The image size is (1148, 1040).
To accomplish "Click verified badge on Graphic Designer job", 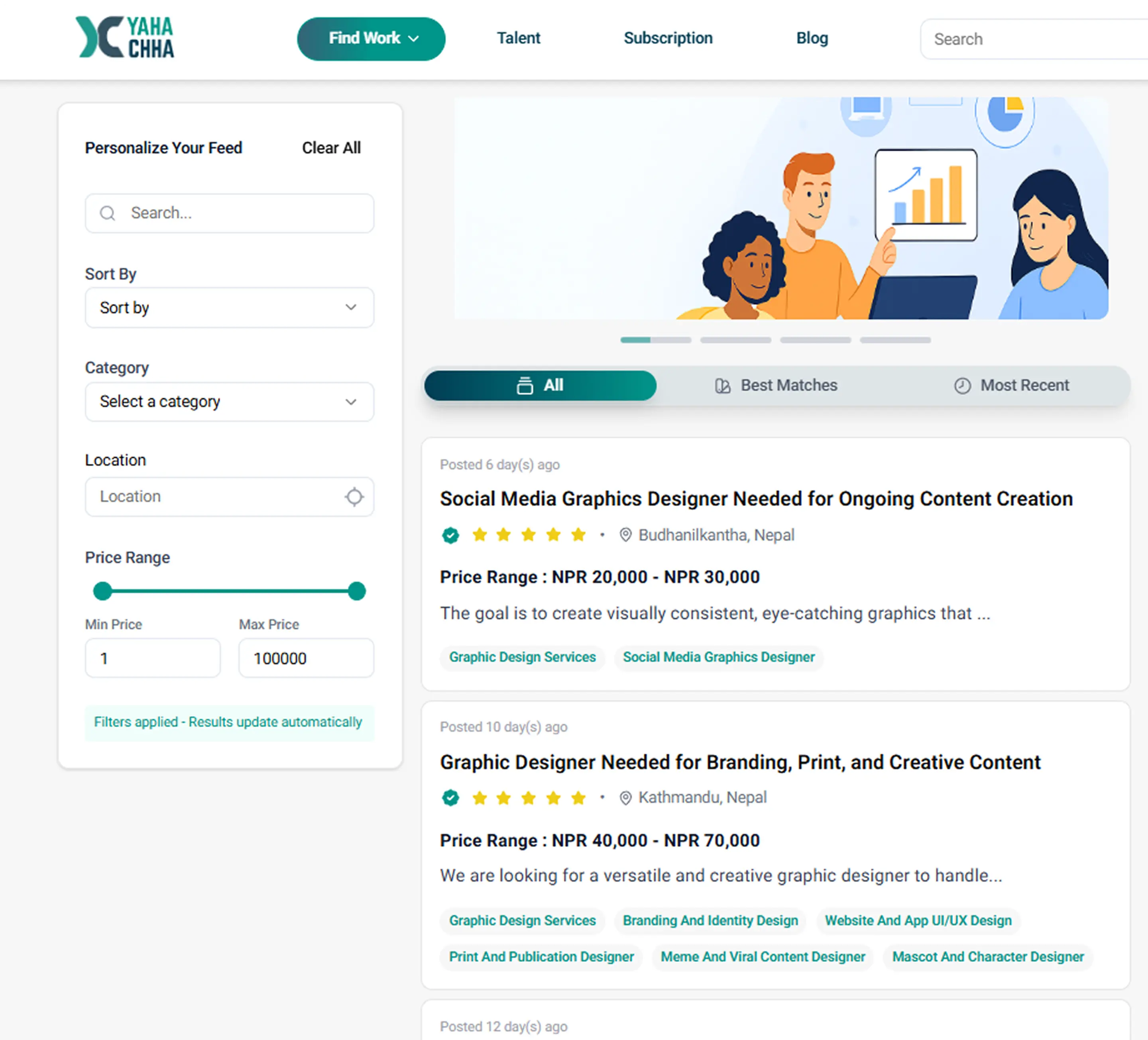I will click(x=450, y=798).
